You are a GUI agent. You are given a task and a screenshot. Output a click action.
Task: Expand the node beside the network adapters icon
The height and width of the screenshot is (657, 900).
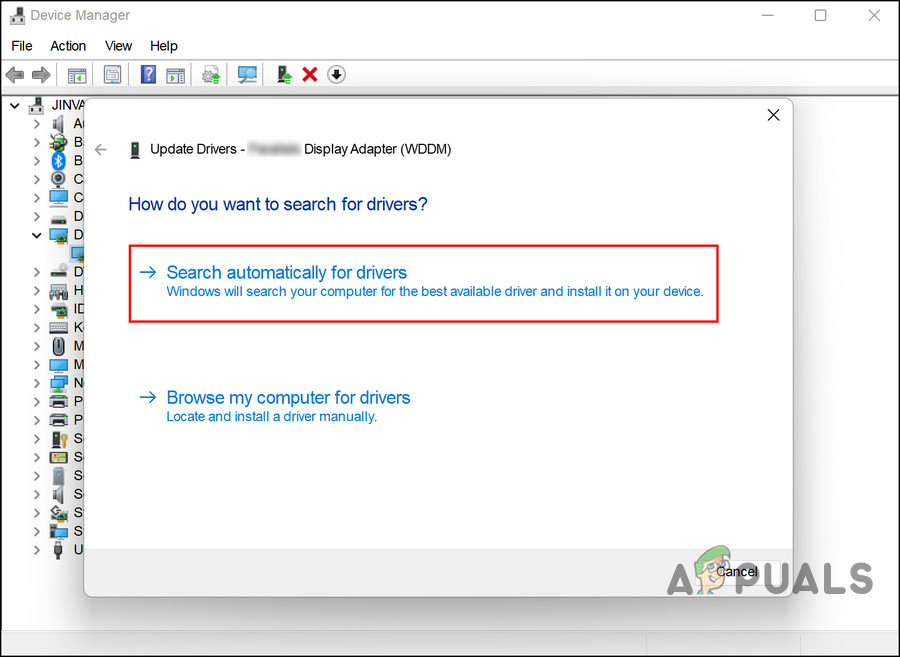[37, 383]
